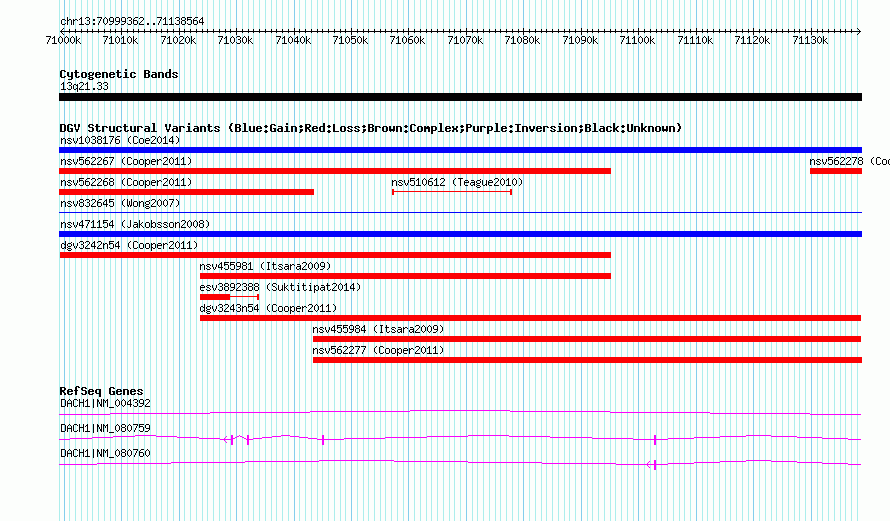Image resolution: width=890 pixels, height=521 pixels.
Task: Select the thin red nsv510612 variant line
Action: (452, 192)
